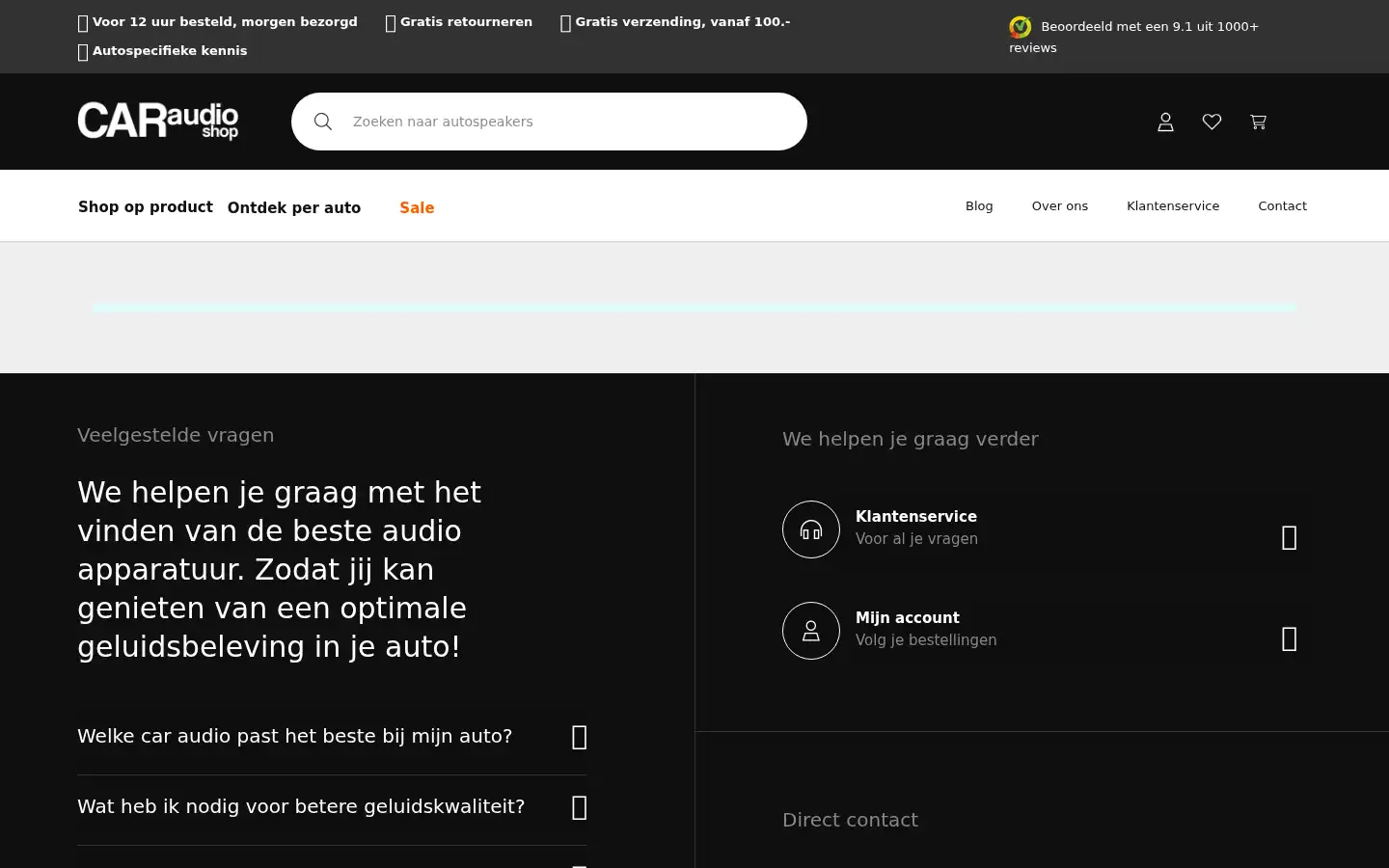Click 'Beoordeeld met een 9.1' reviews text
Image resolution: width=1389 pixels, height=868 pixels.
(1134, 37)
